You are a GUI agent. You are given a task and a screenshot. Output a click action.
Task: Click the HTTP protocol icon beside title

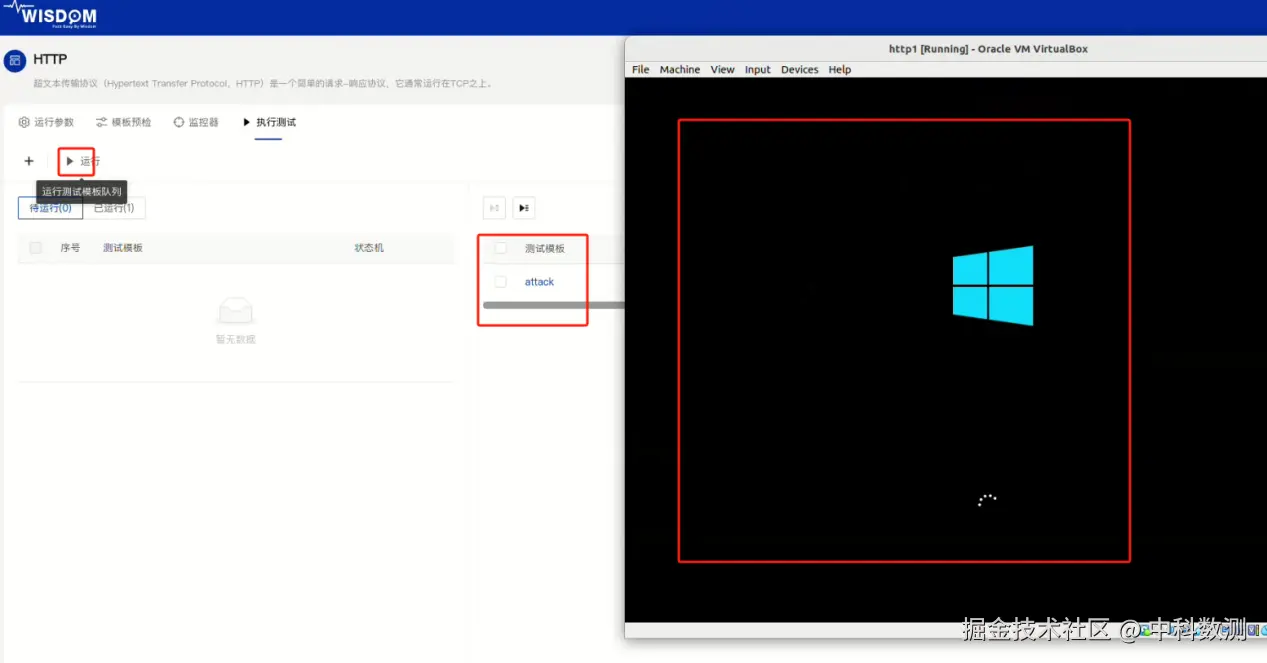(x=15, y=61)
